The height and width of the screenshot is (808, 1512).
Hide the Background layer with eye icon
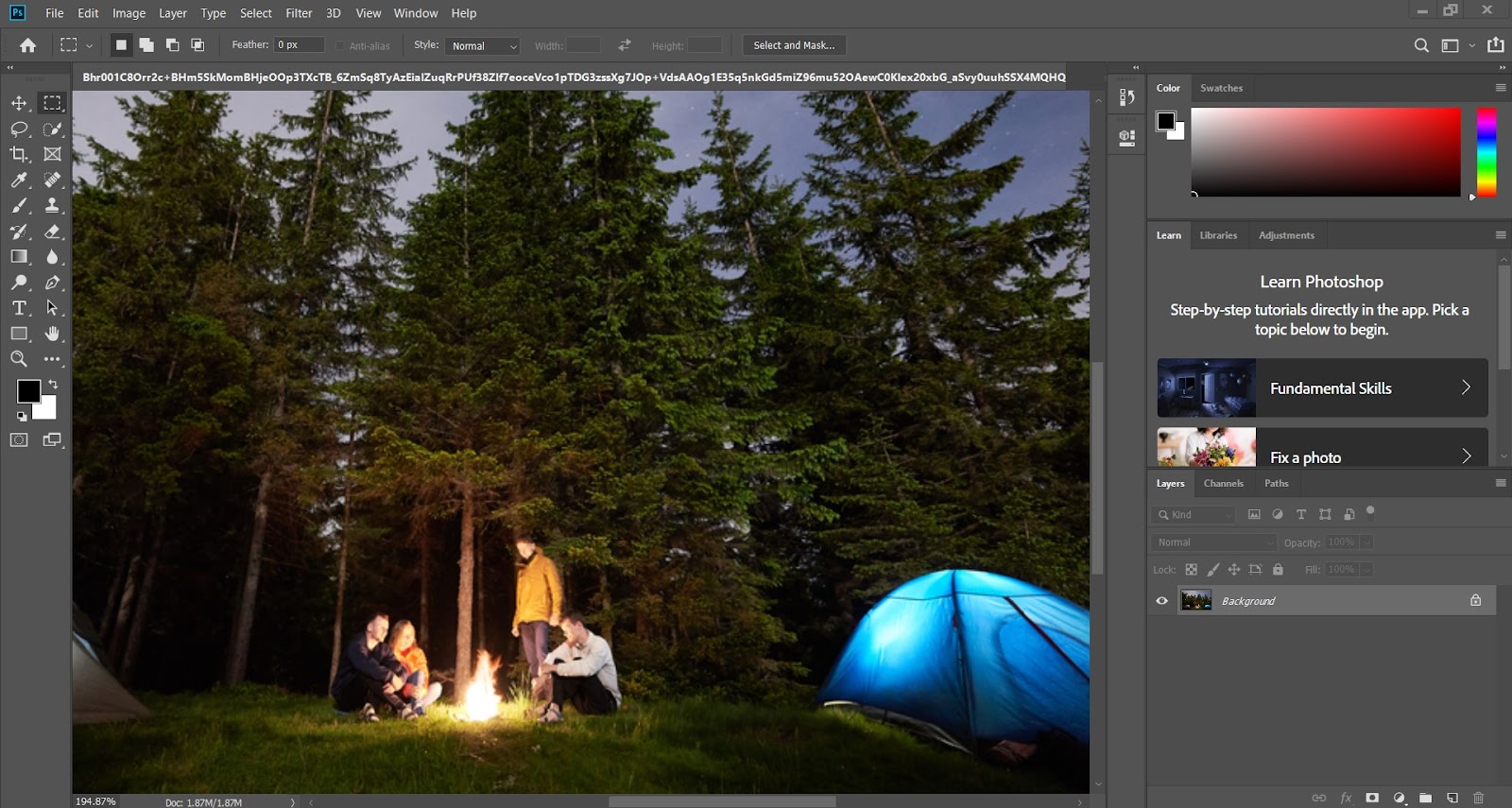1162,601
